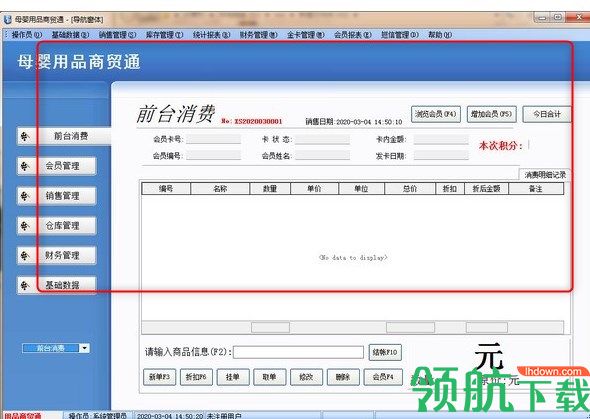Click the 会员姓名 field
Screen dimensions: 590x419
point(322,155)
